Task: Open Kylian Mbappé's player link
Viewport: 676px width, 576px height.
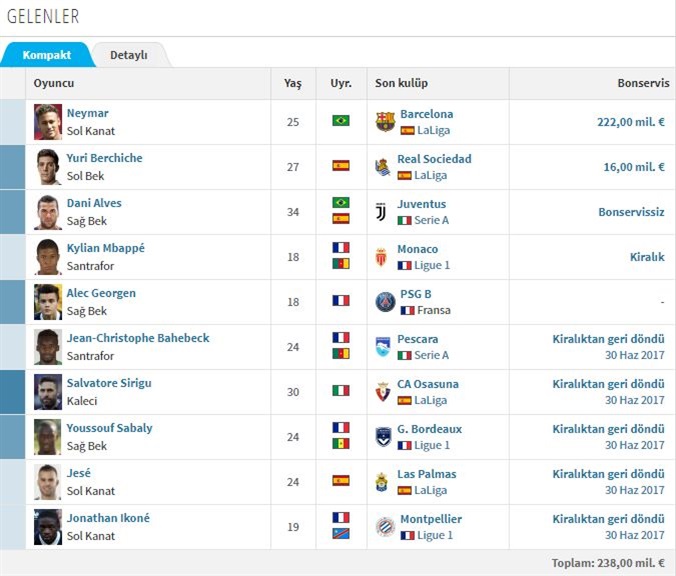Action: [x=105, y=248]
